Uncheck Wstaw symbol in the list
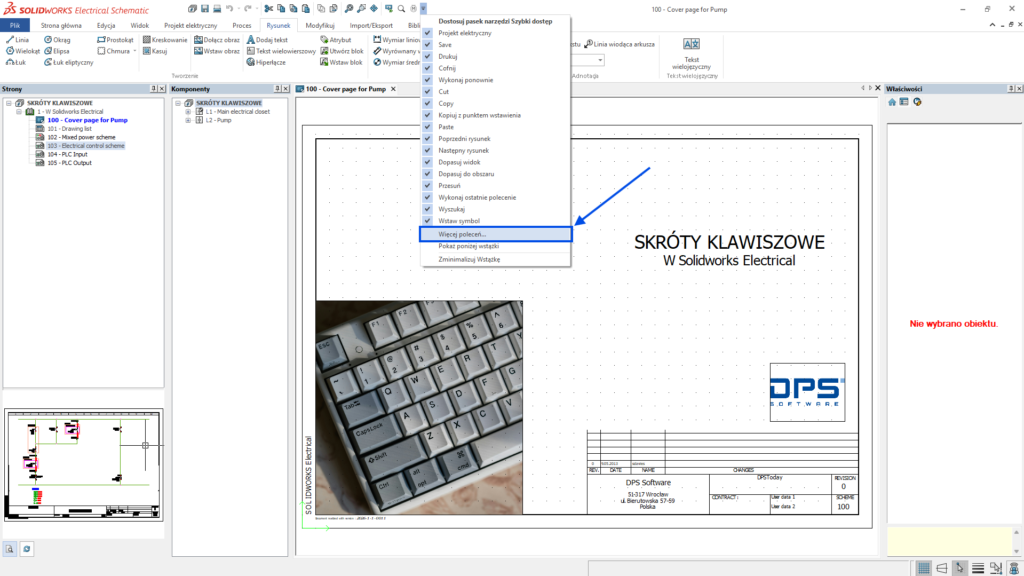The width and height of the screenshot is (1024, 576). [428, 220]
